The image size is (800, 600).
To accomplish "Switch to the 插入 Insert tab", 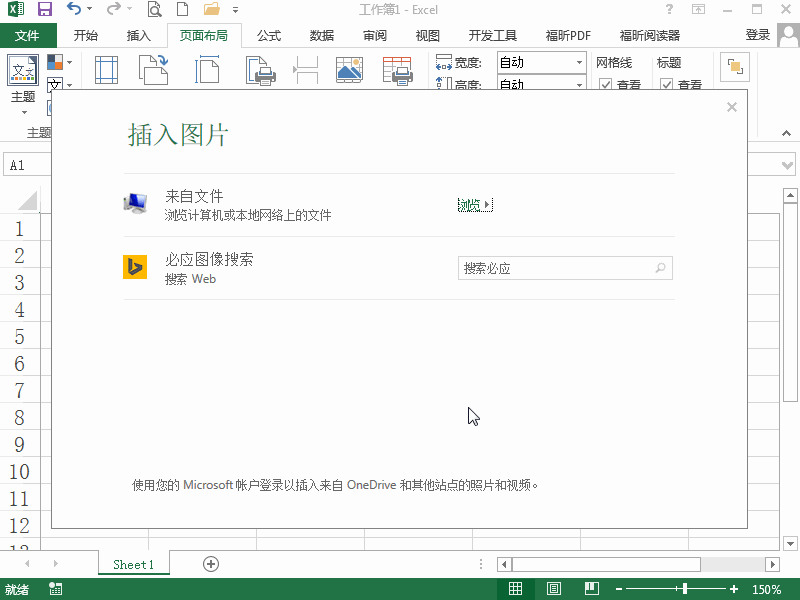I will click(x=139, y=35).
